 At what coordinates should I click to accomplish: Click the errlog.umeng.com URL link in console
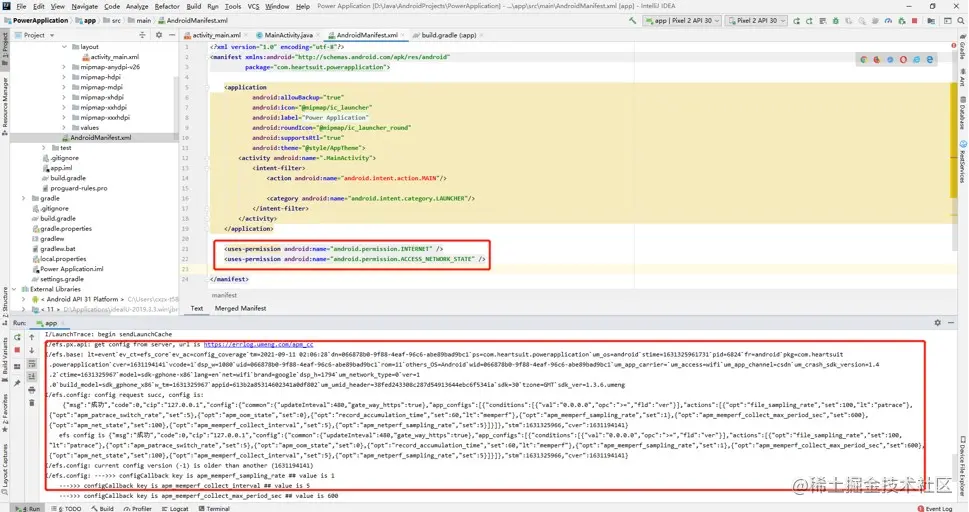click(x=258, y=344)
